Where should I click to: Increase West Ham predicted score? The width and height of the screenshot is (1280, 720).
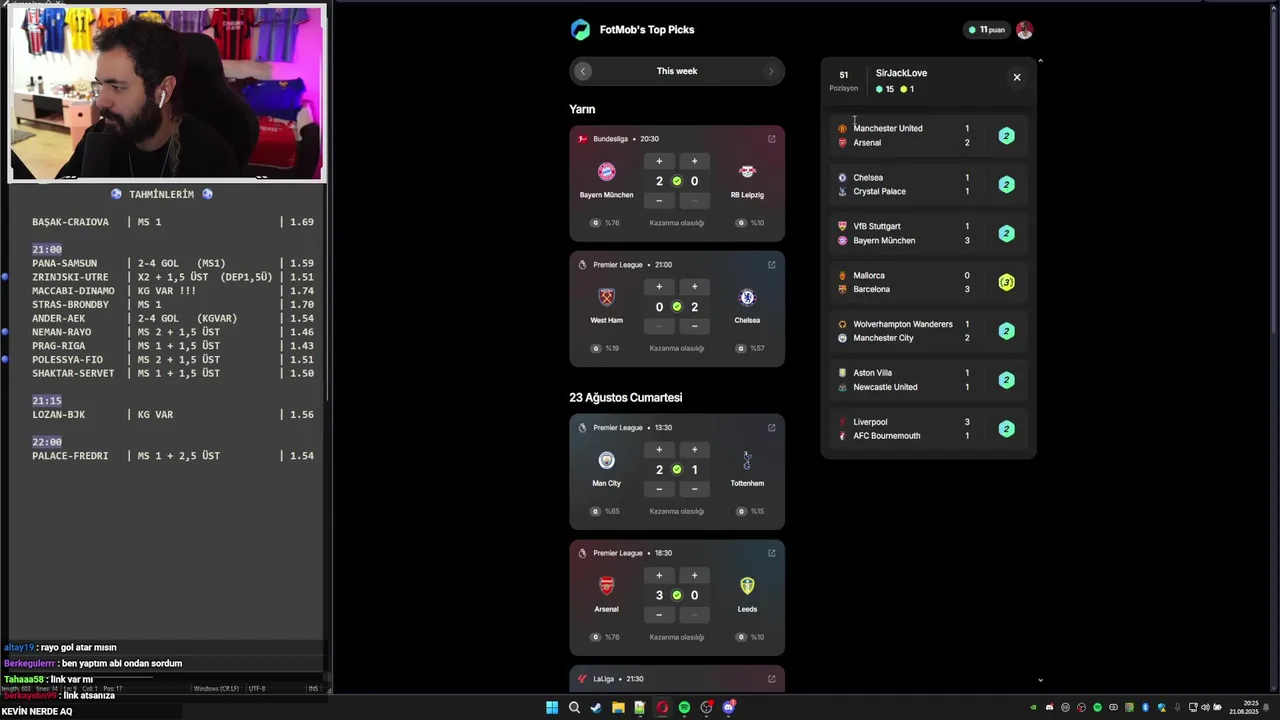pos(659,287)
